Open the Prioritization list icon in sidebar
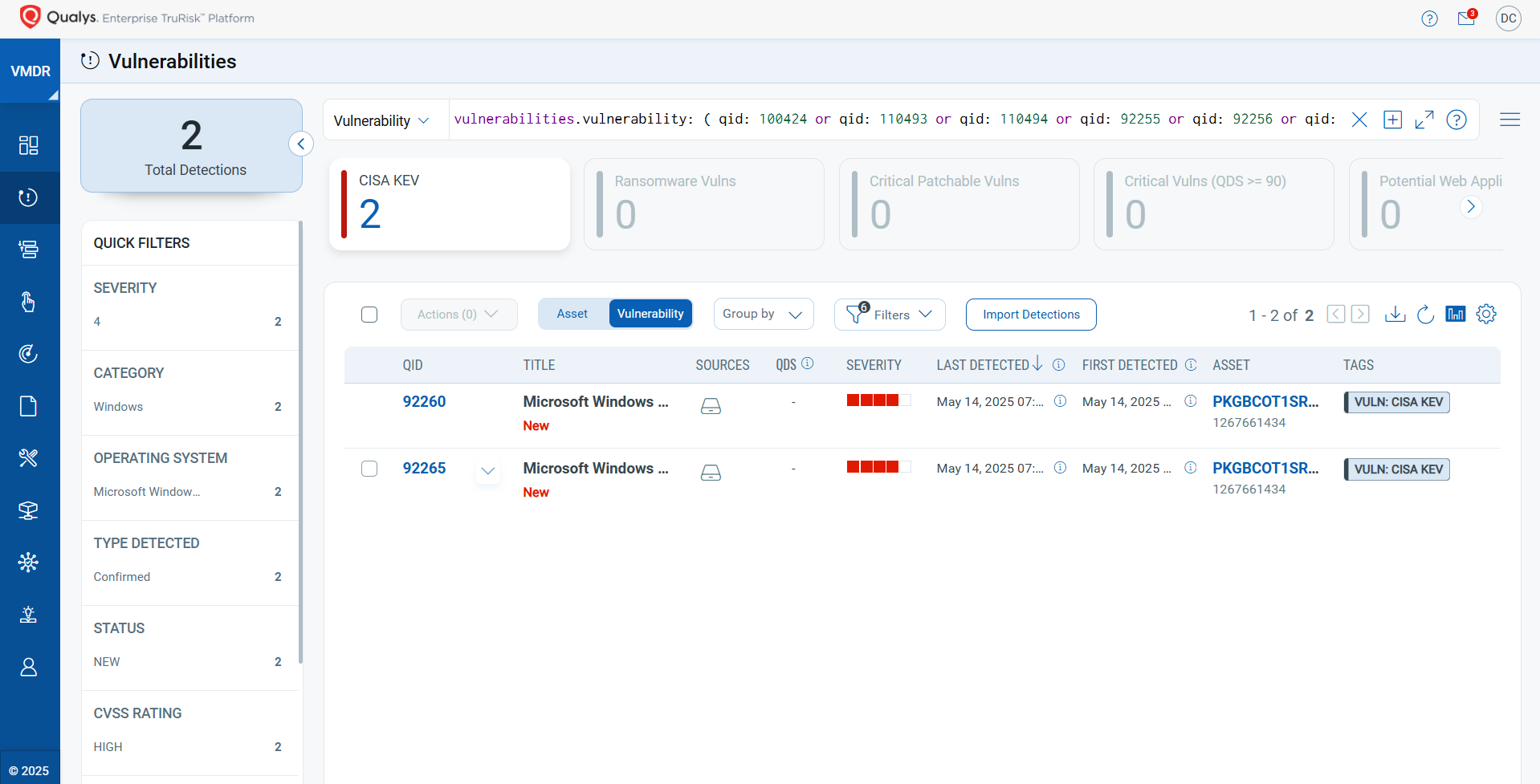 pos(29,250)
